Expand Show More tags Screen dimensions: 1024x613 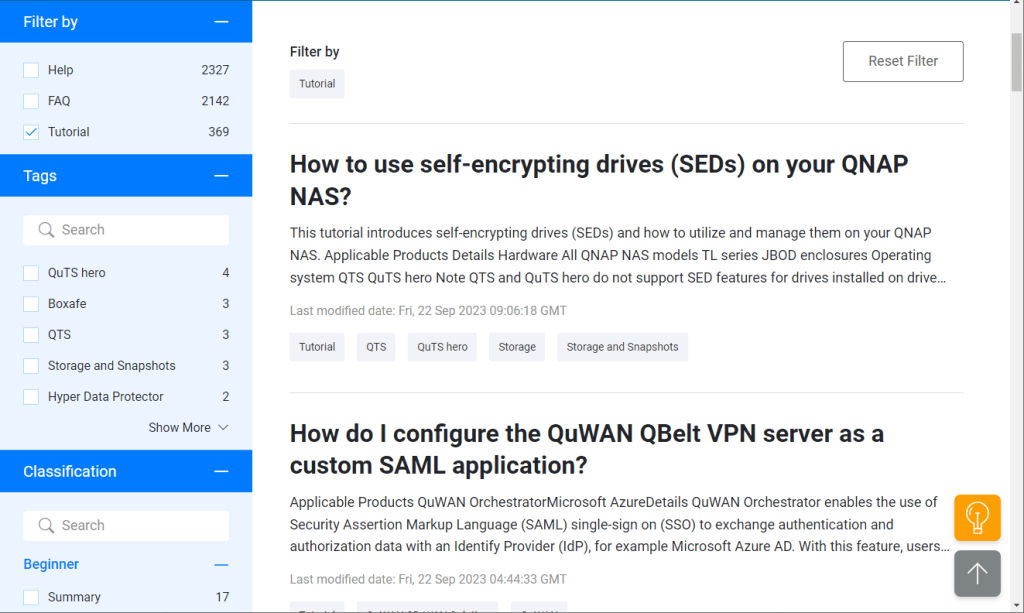tap(188, 428)
